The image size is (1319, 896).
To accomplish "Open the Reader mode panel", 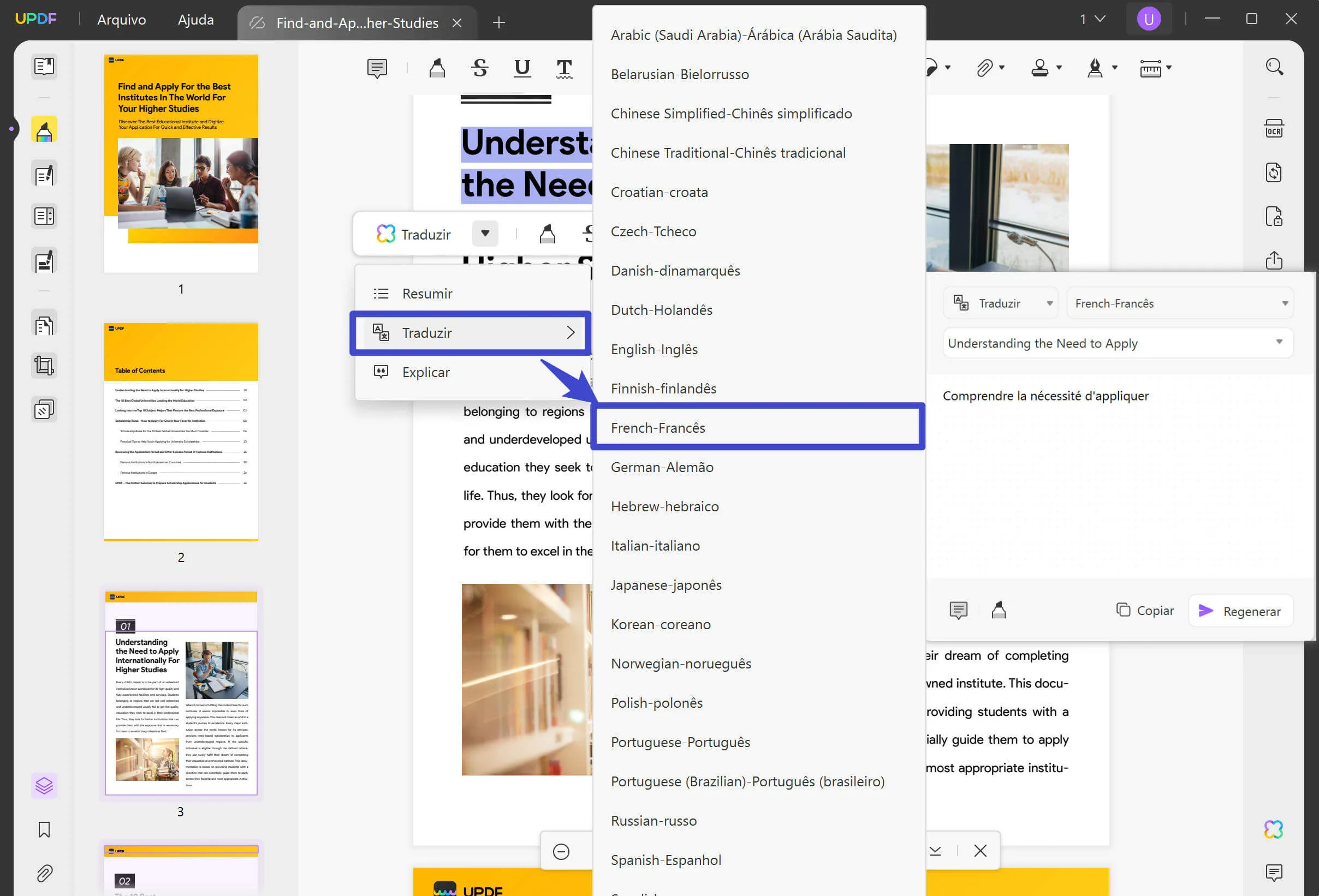I will pos(44,67).
